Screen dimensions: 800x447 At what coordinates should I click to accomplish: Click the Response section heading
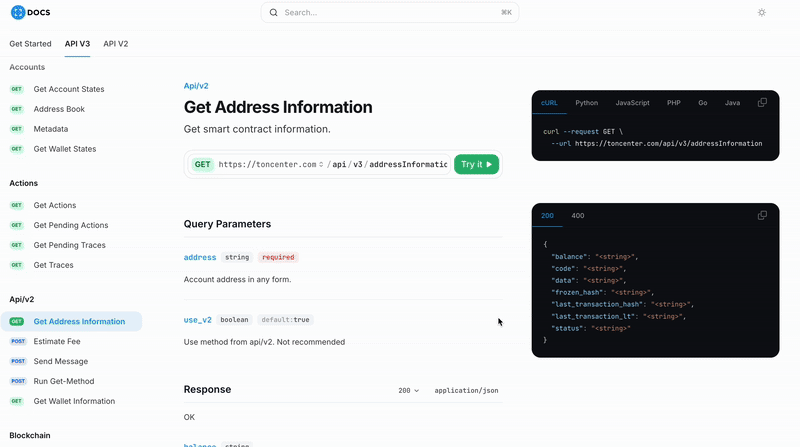click(207, 389)
